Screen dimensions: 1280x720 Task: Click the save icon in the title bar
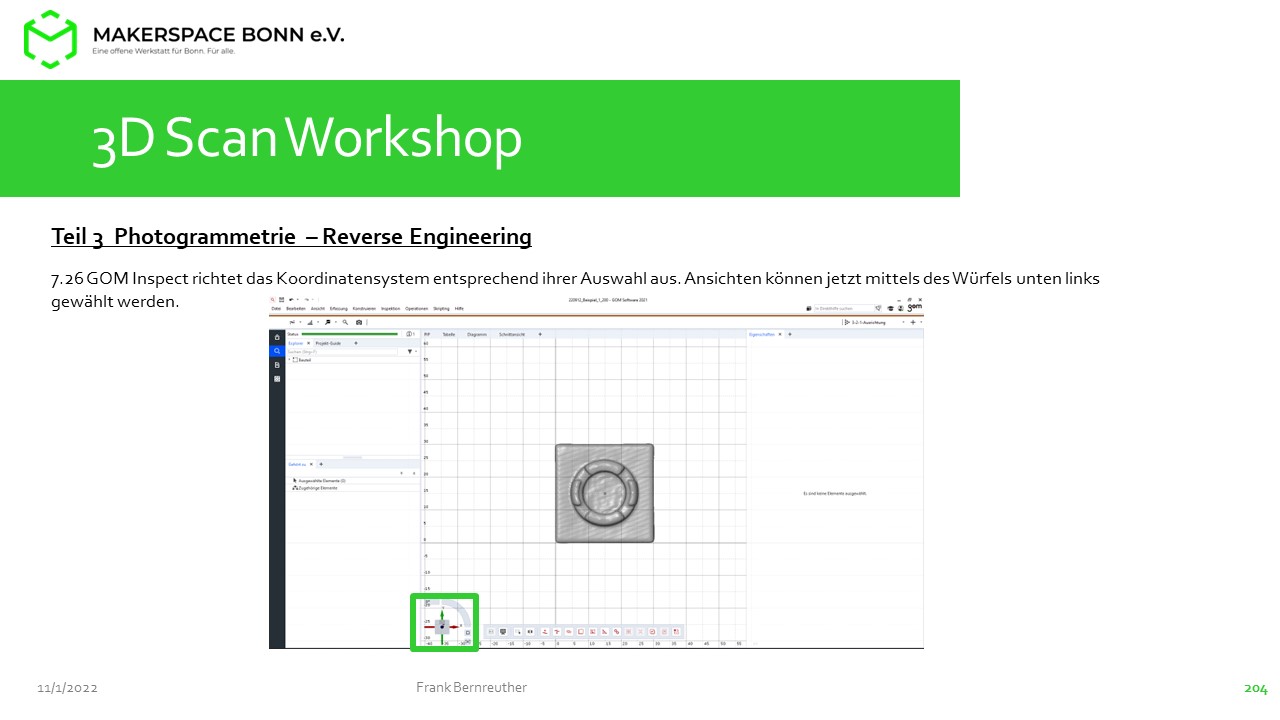point(282,299)
